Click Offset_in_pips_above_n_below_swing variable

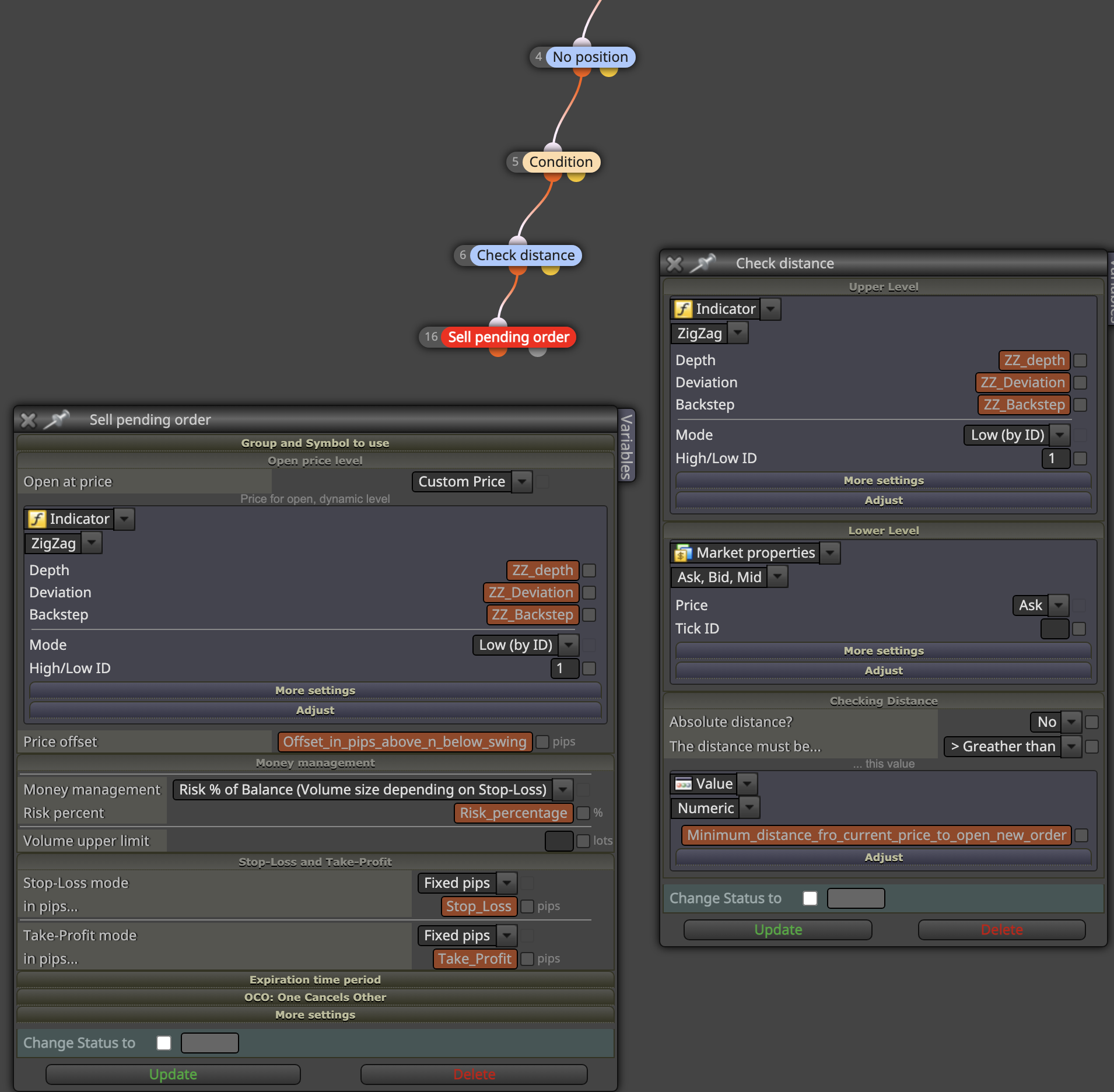405,741
